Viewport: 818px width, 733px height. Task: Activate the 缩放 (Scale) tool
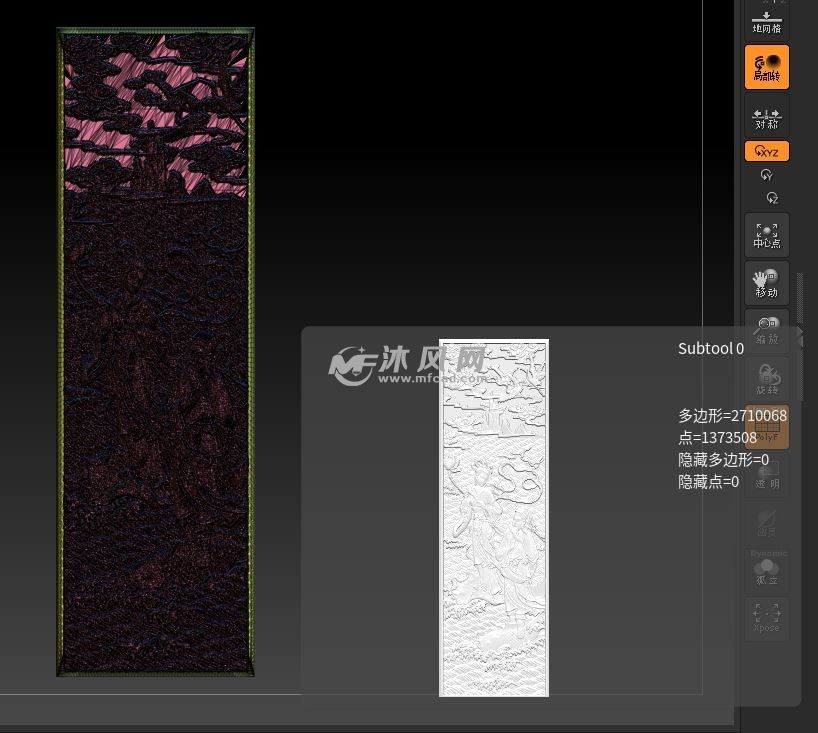767,330
